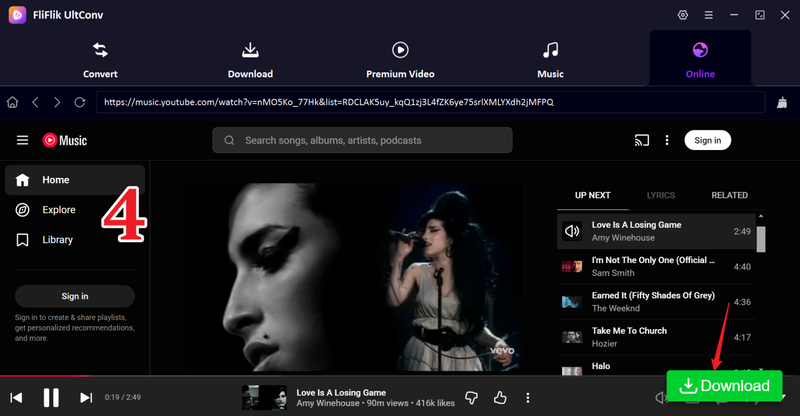The height and width of the screenshot is (416, 800).
Task: Pause the current song
Action: point(51,397)
